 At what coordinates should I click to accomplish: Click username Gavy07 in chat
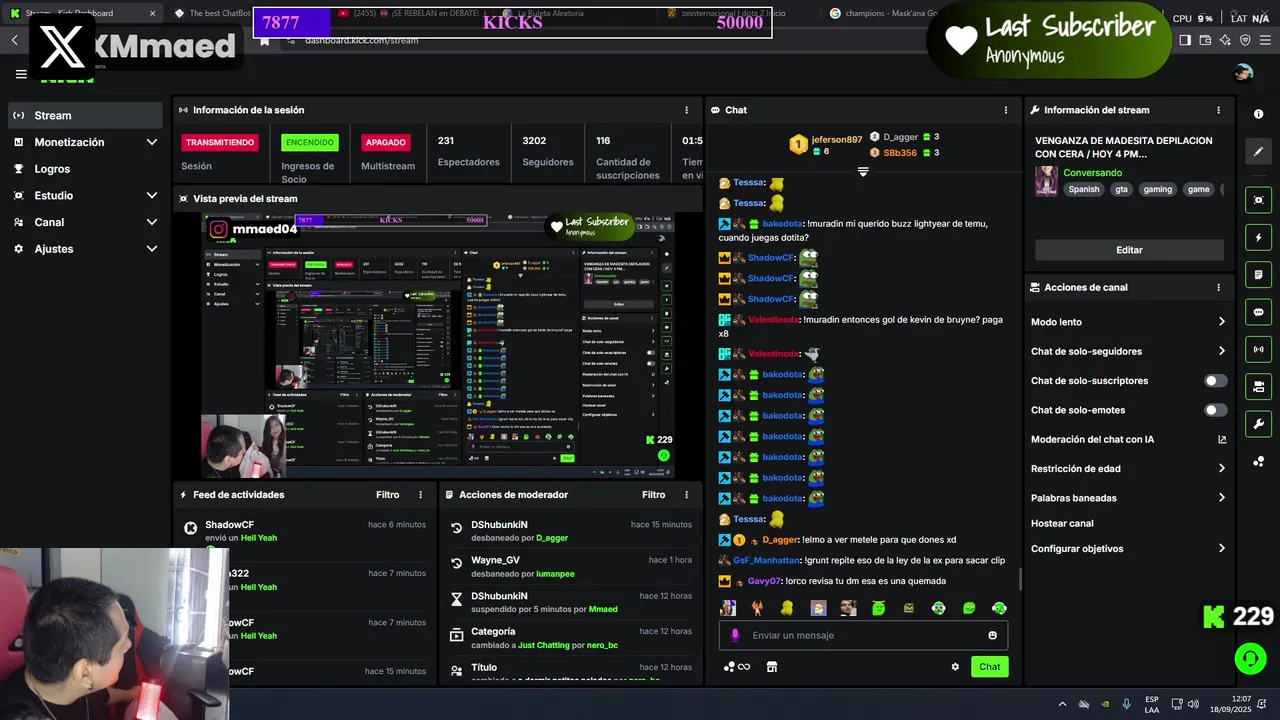click(x=764, y=581)
